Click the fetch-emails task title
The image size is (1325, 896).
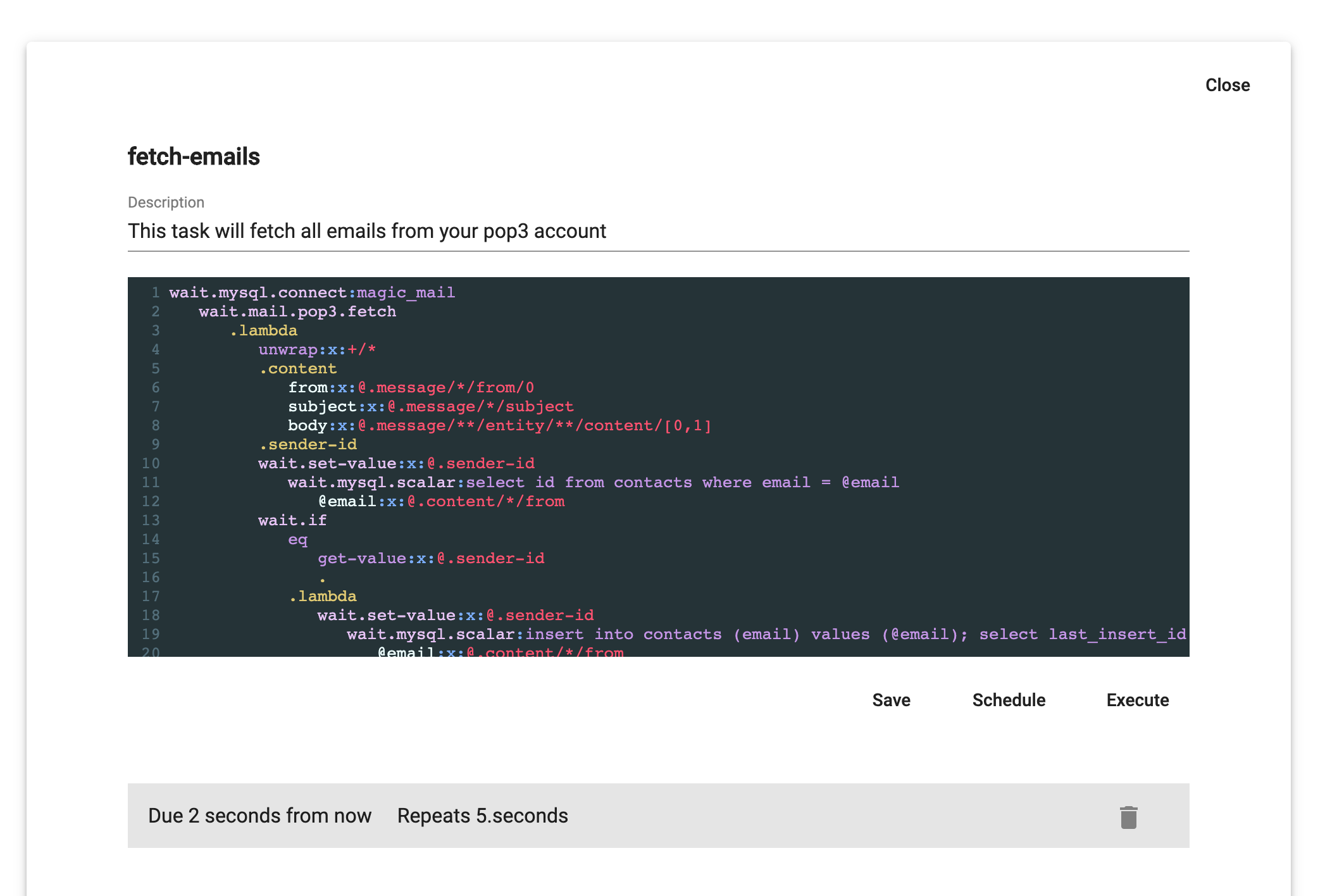coord(194,156)
